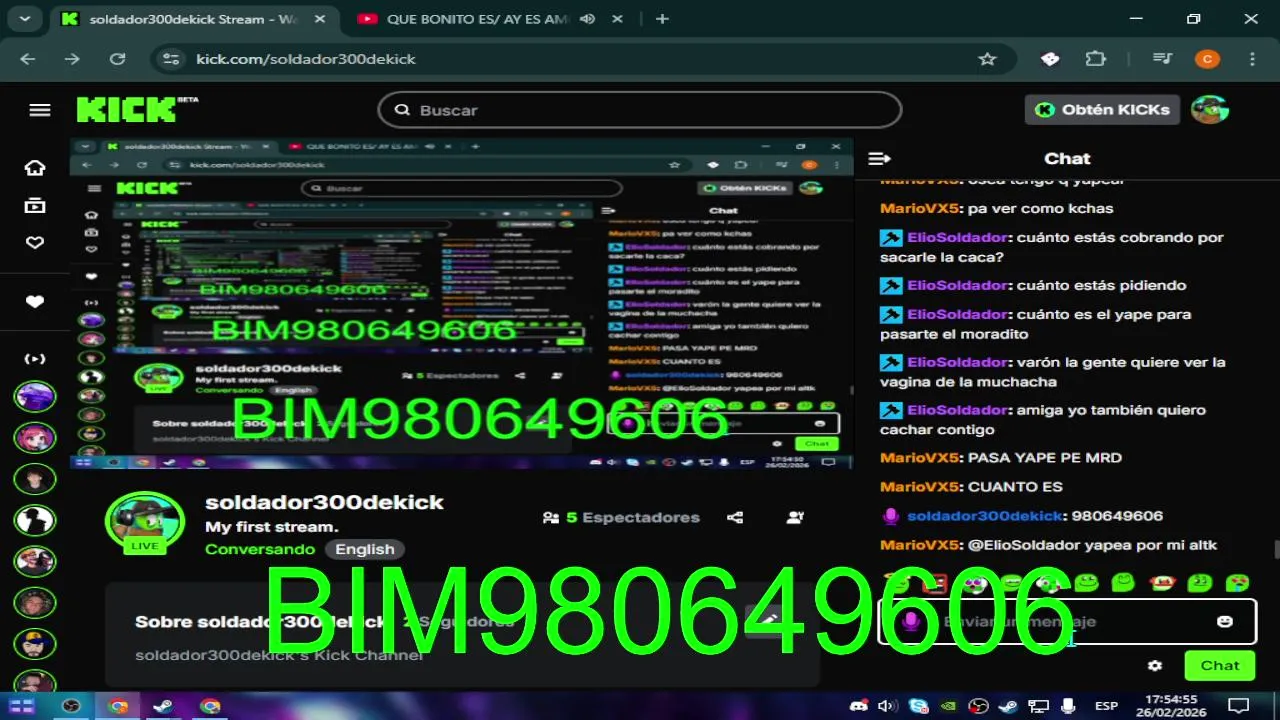Click the share icon beside Espectadores

coord(735,517)
